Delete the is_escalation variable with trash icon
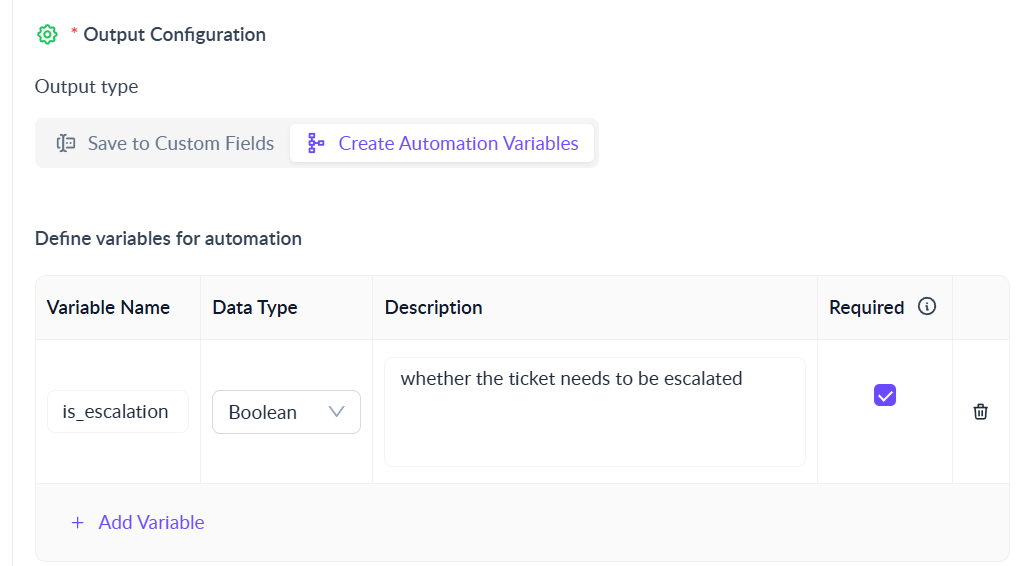1028x566 pixels. coord(981,412)
